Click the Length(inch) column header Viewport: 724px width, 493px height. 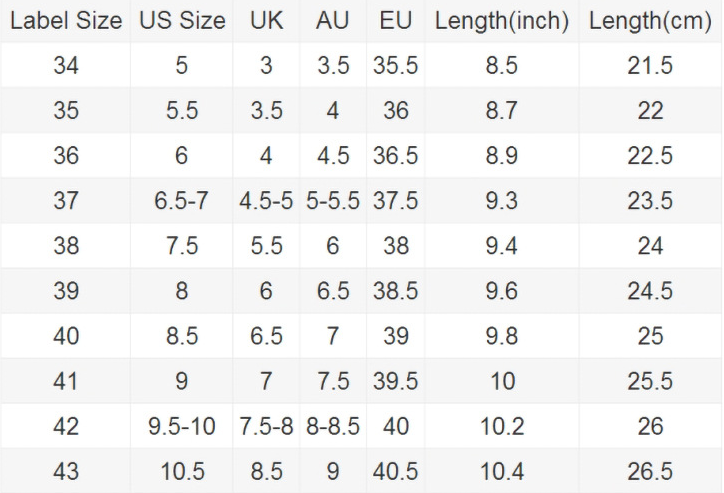501,21
